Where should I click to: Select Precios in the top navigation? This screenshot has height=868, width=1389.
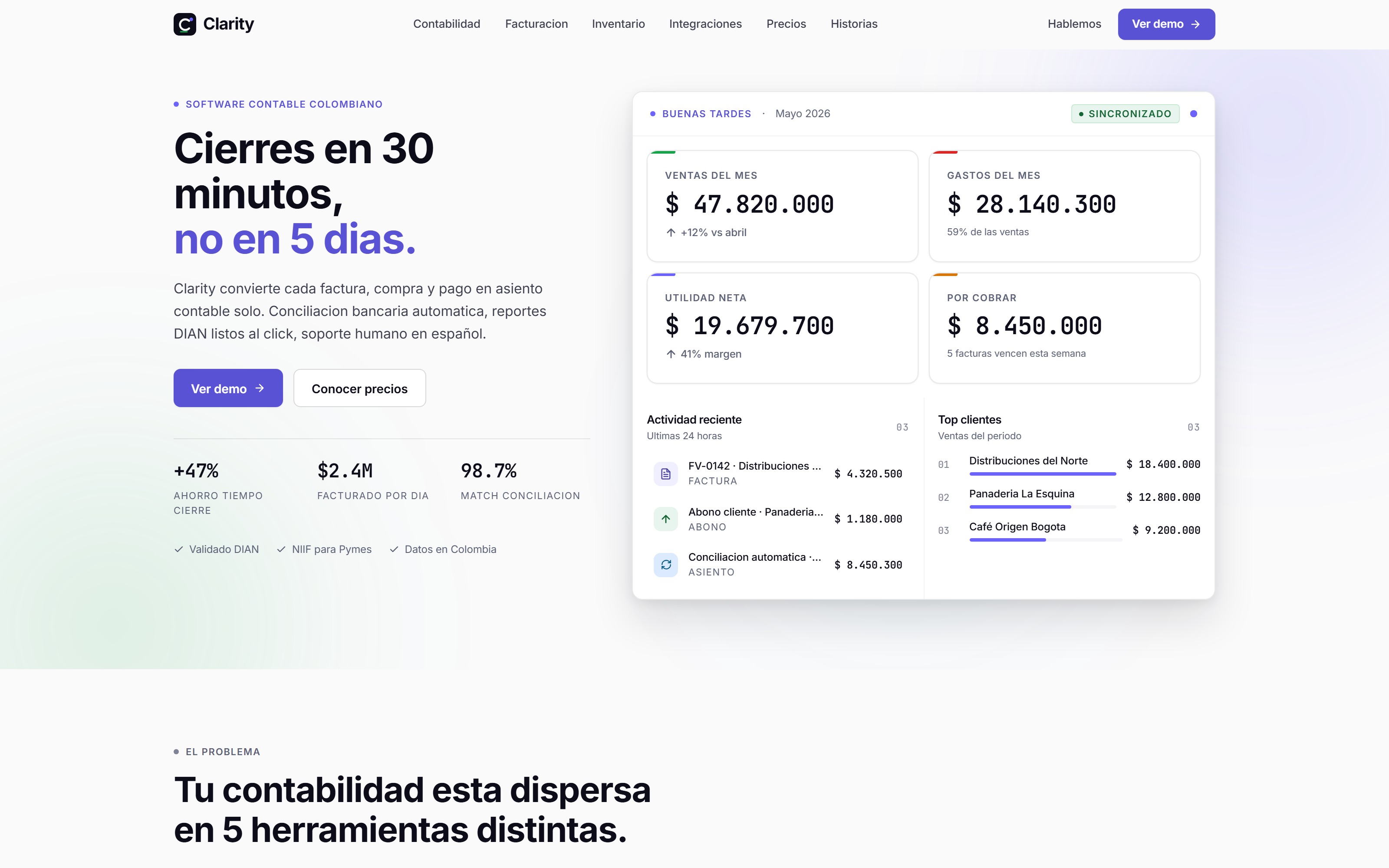click(x=787, y=24)
